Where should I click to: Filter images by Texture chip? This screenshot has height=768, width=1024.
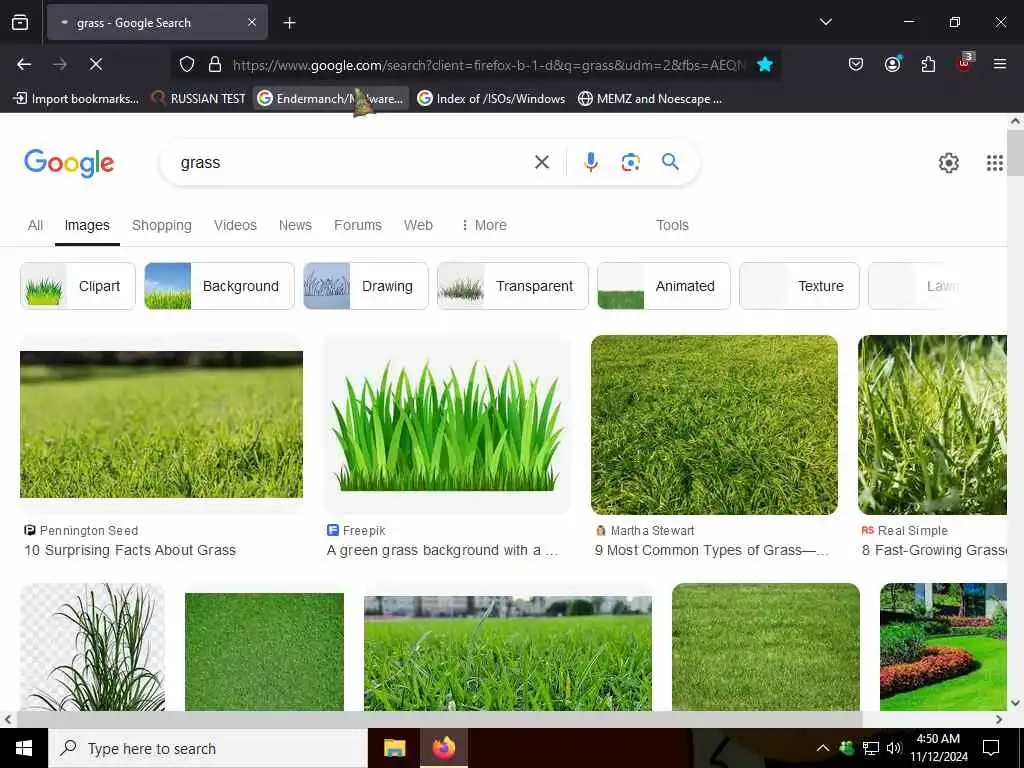coord(799,286)
